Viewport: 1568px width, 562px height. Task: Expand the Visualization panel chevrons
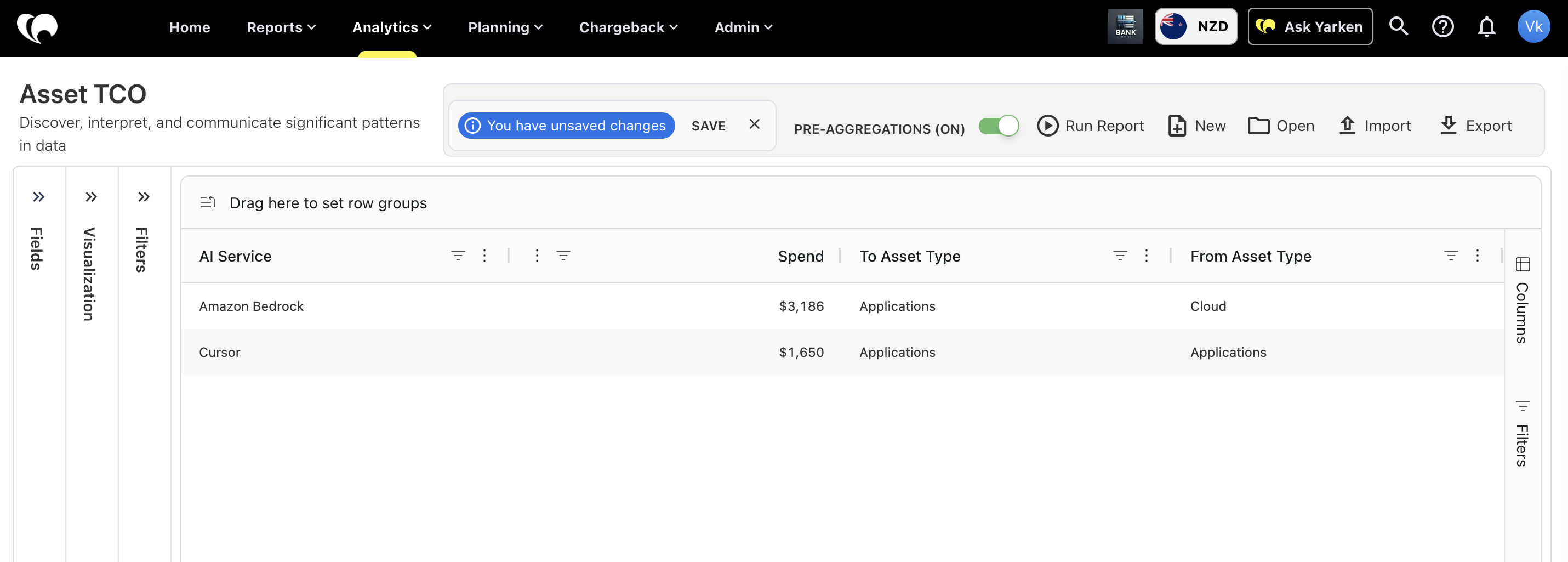click(92, 197)
